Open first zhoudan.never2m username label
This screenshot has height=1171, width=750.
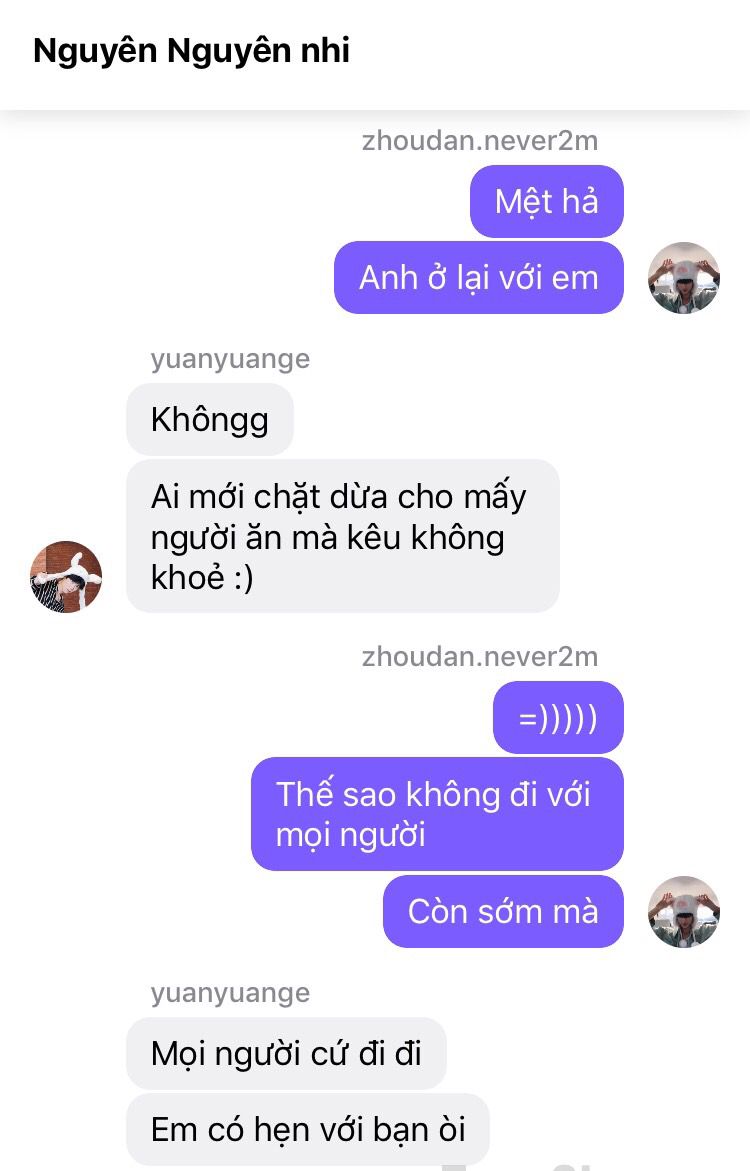point(480,140)
